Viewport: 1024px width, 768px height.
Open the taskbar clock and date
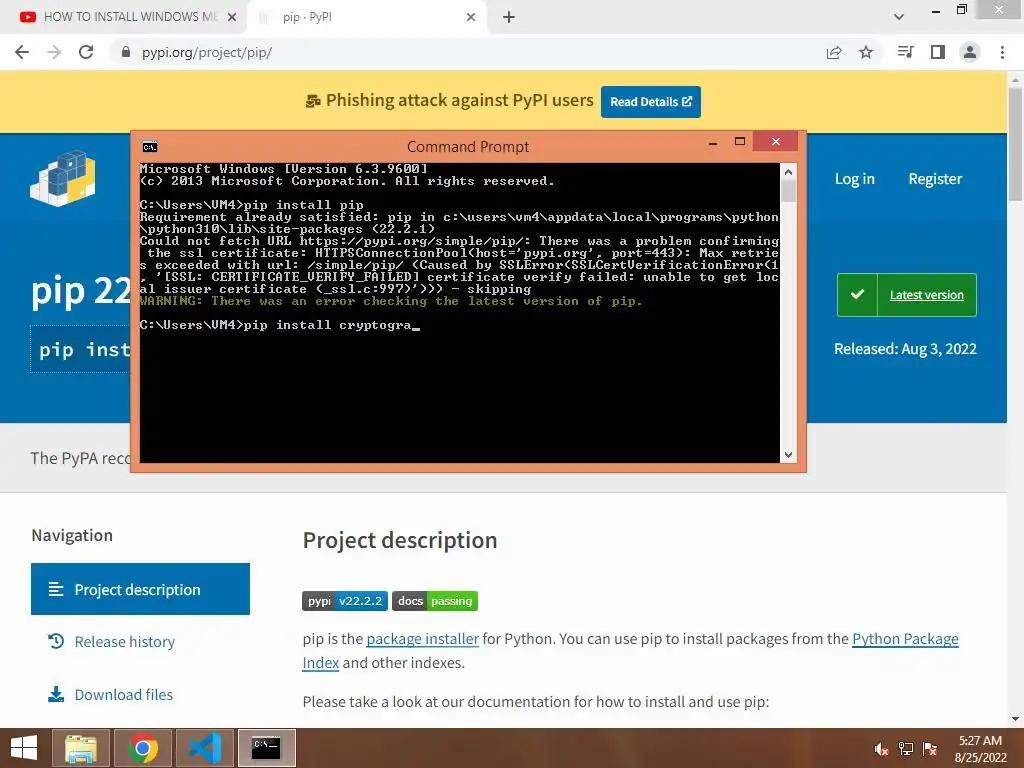980,749
